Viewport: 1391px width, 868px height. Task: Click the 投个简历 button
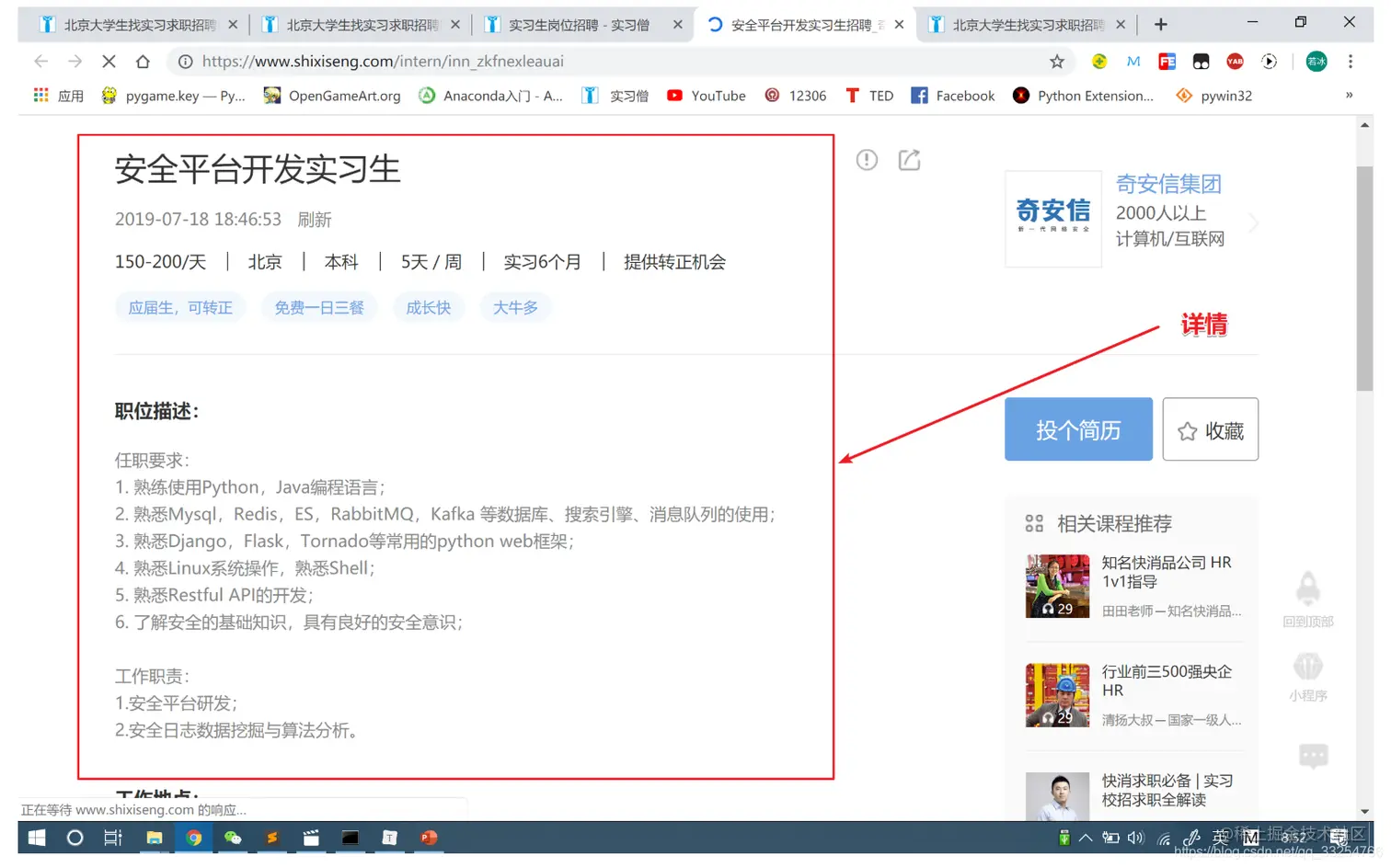click(1077, 429)
